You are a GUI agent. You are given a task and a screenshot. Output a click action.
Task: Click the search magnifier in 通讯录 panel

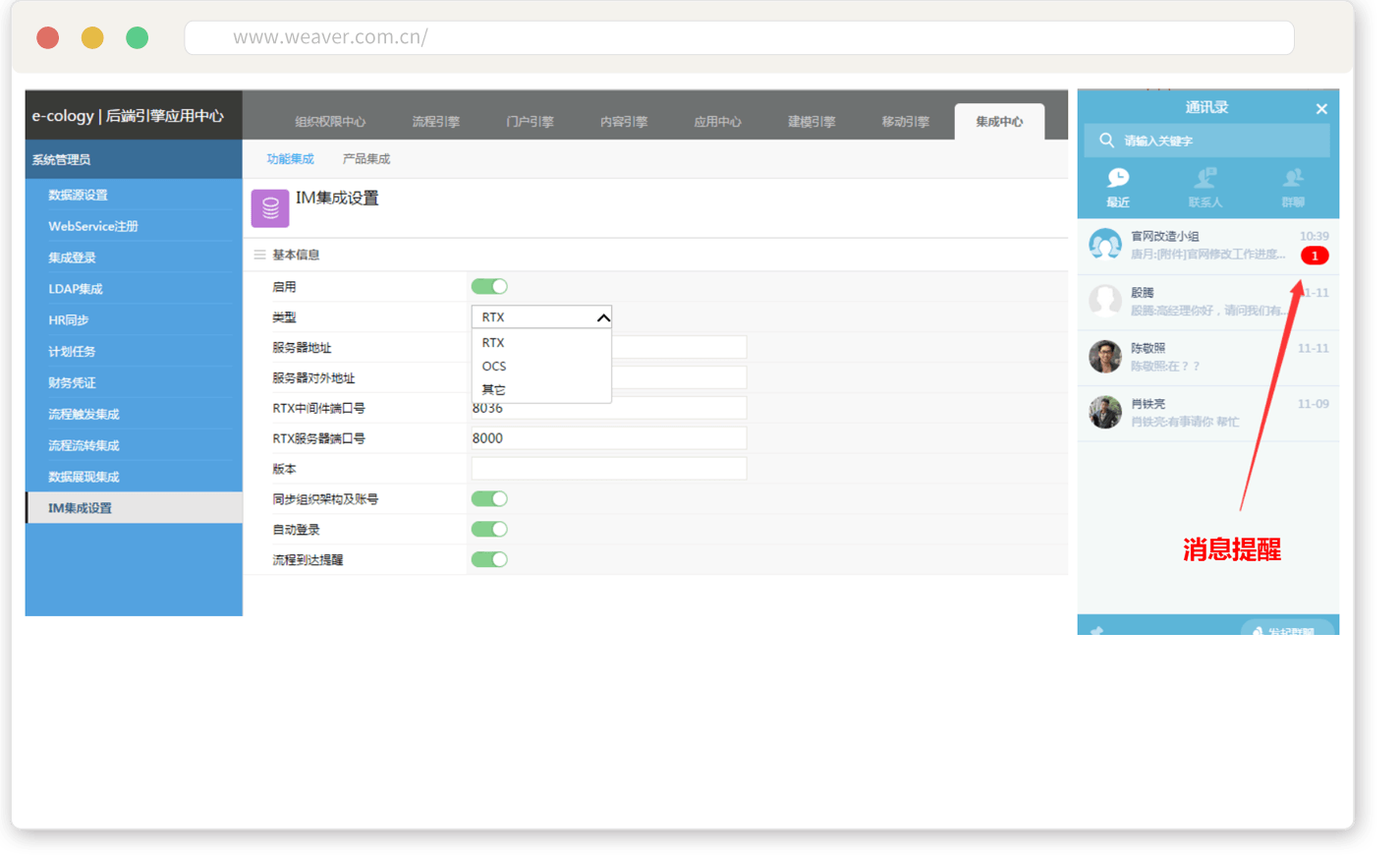click(1106, 141)
